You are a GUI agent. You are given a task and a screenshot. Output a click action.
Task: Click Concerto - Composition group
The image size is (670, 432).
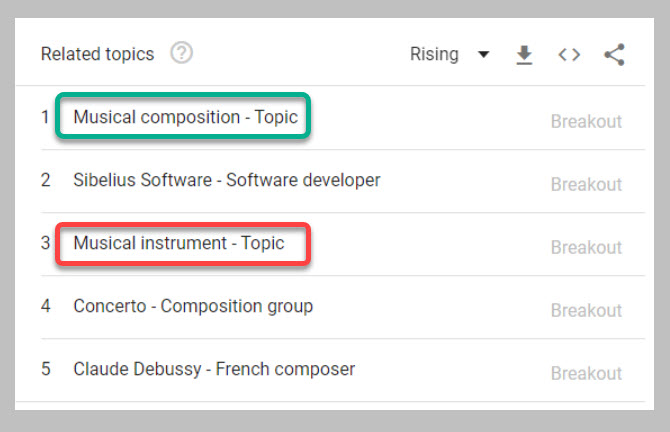click(x=193, y=306)
